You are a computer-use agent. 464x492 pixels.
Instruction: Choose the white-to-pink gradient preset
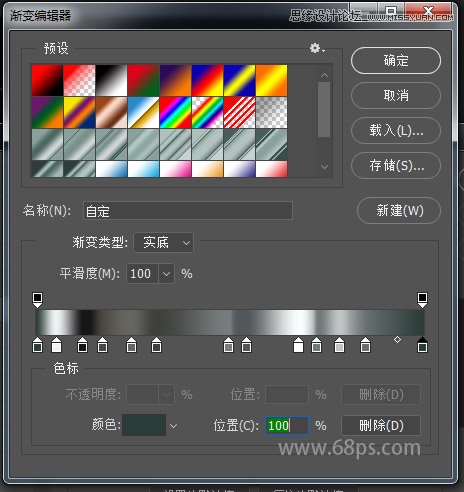[x=175, y=169]
